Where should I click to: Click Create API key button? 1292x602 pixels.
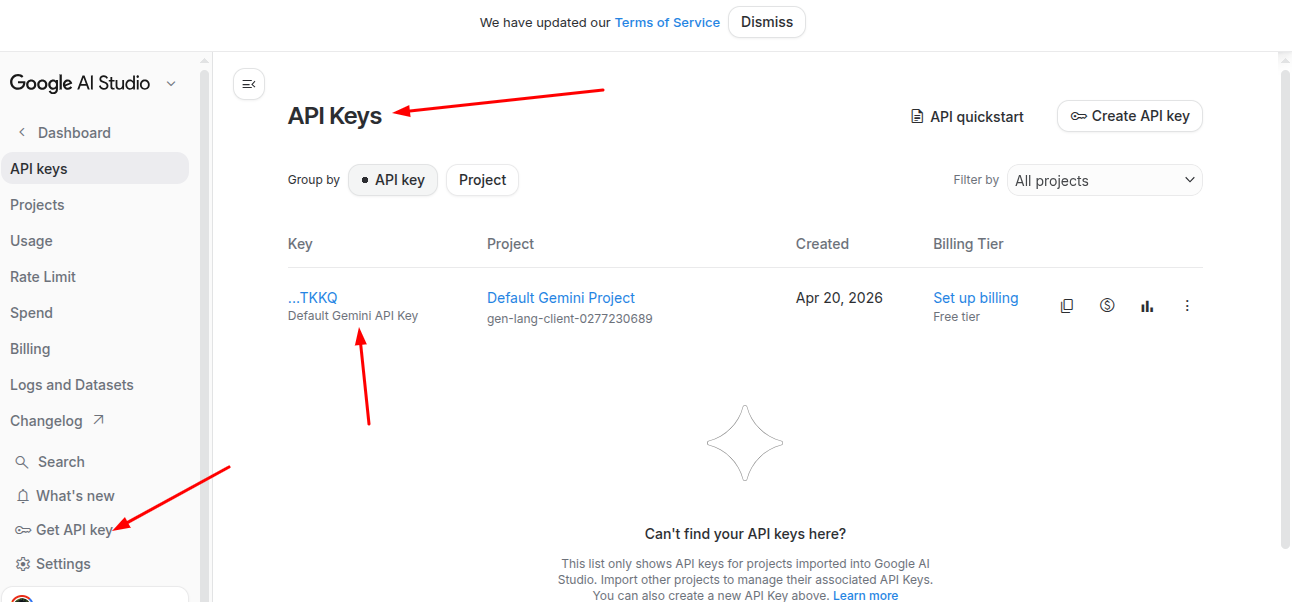point(1130,116)
